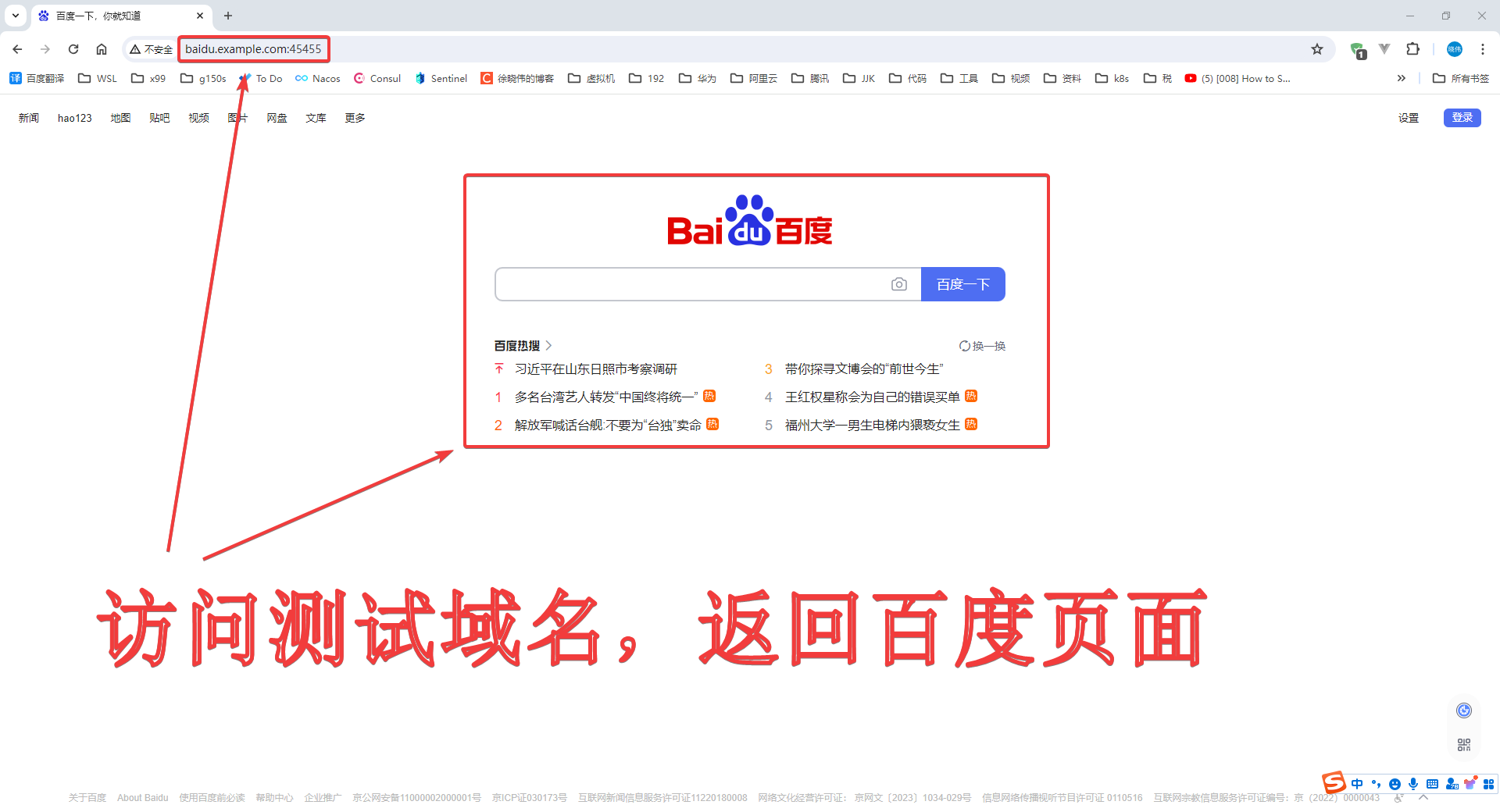
Task: Open Baidu 设置 settings
Action: 1409,118
